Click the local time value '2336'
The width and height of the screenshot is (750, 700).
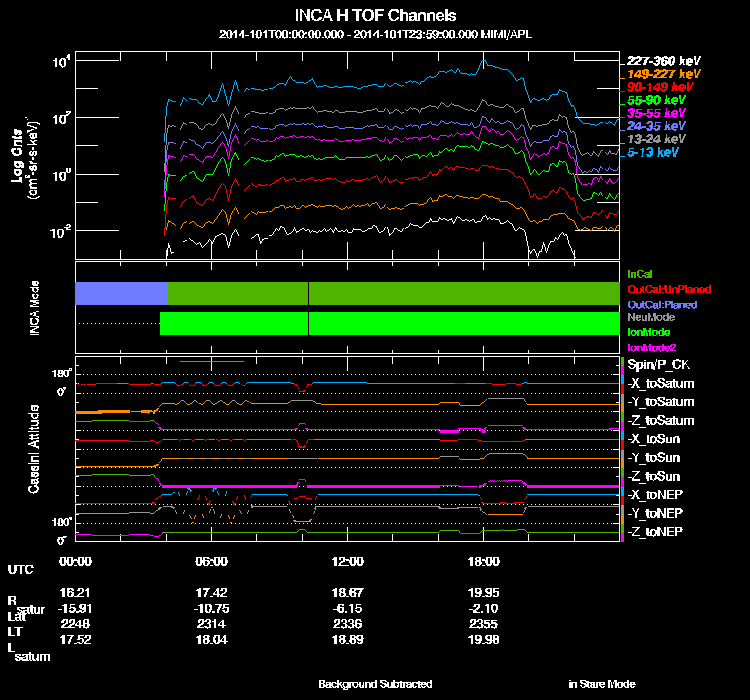(x=348, y=624)
